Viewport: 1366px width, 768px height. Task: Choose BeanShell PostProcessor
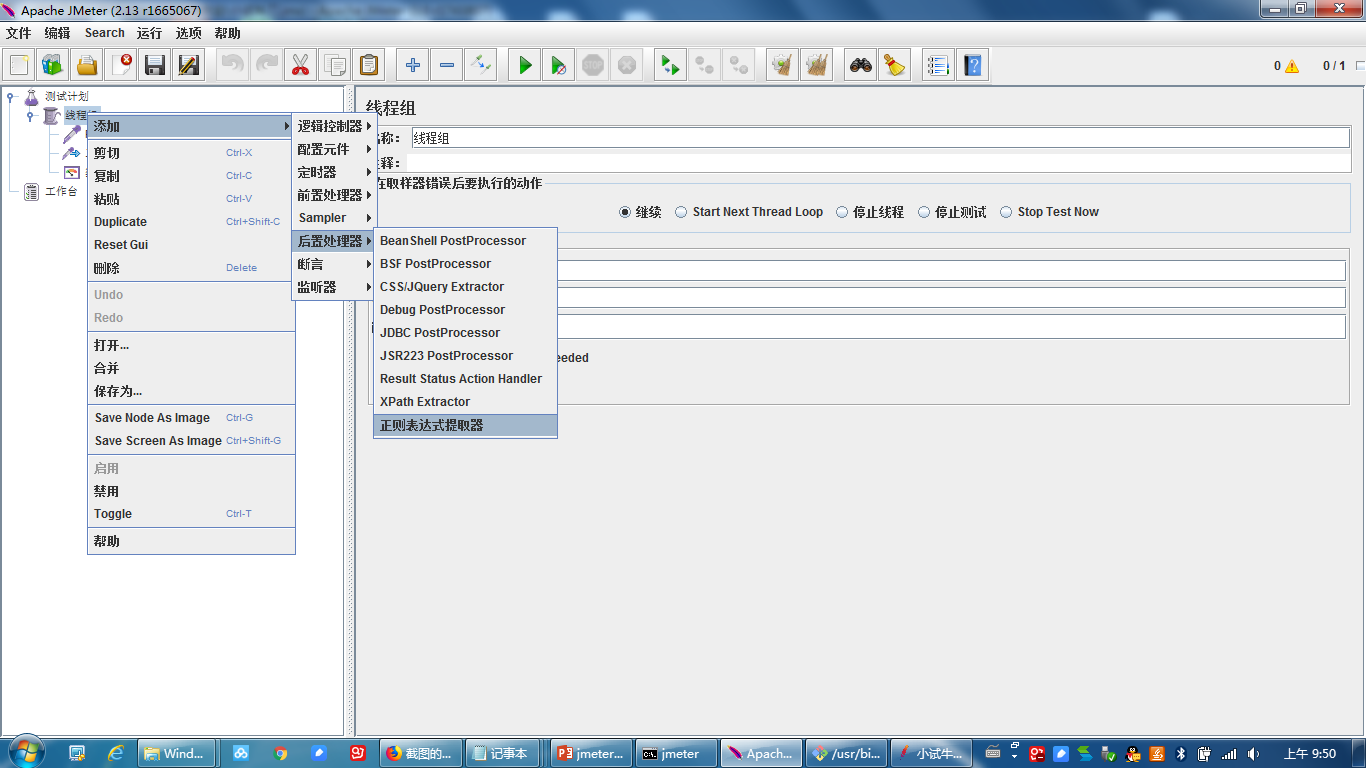(465, 241)
